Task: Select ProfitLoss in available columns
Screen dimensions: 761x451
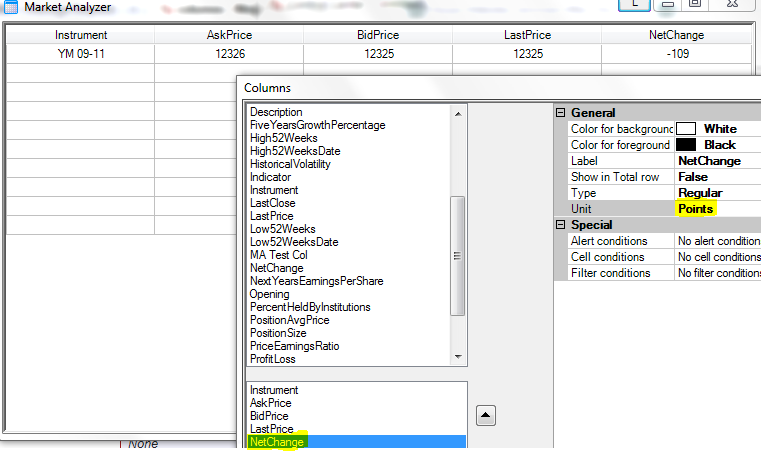Action: 272,359
